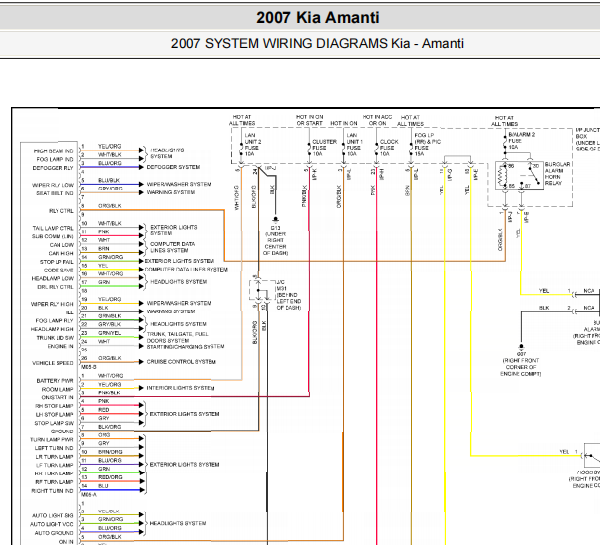Click the DEFOGGER SYSTEM label
This screenshot has width=600, height=545.
[173, 167]
